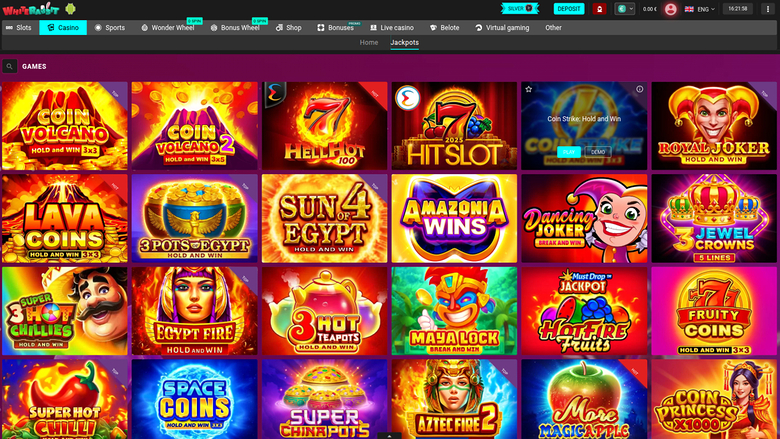Click the games search magnifier icon
The height and width of the screenshot is (439, 780).
tap(10, 67)
